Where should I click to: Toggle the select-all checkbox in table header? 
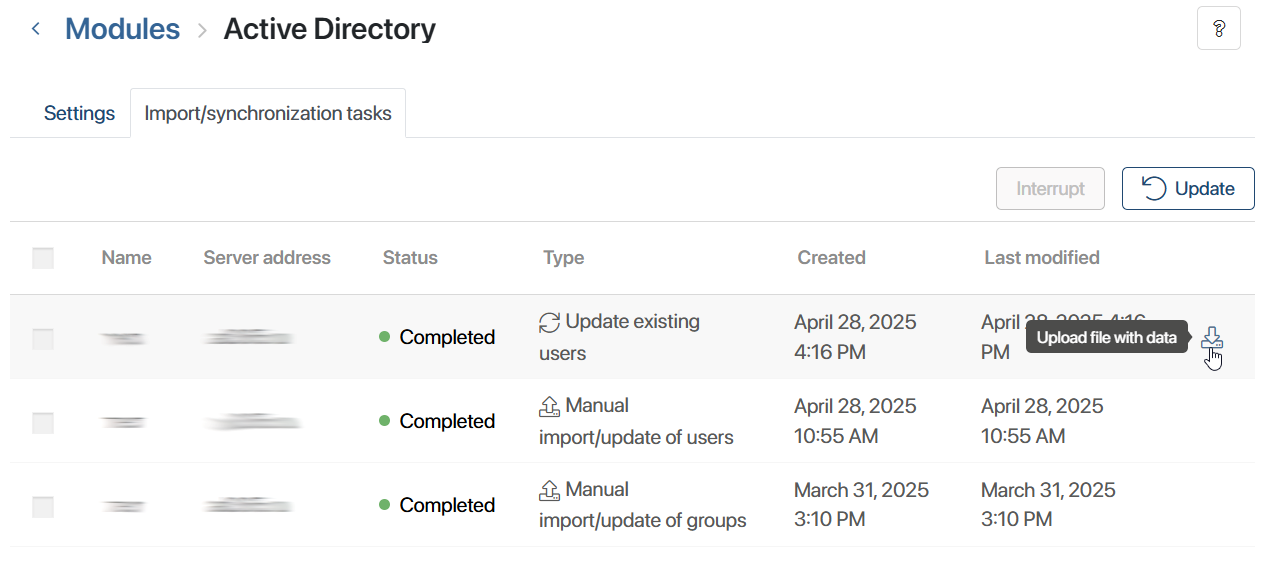(x=43, y=258)
